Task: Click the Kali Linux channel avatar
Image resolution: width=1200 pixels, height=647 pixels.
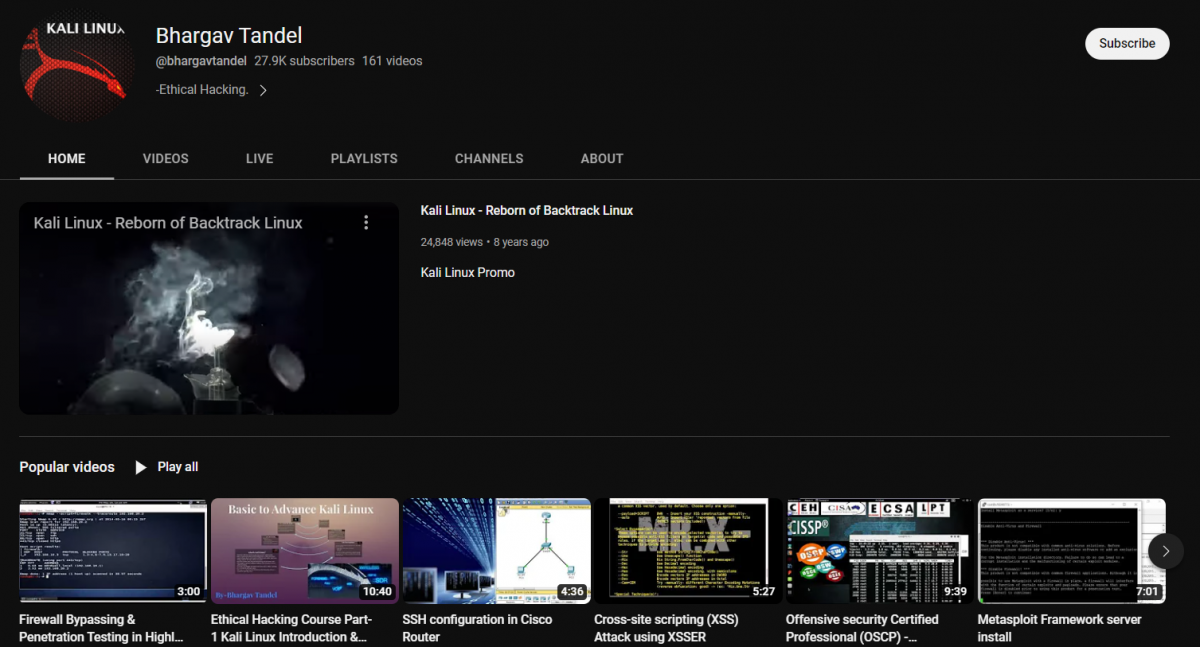Action: 77,66
